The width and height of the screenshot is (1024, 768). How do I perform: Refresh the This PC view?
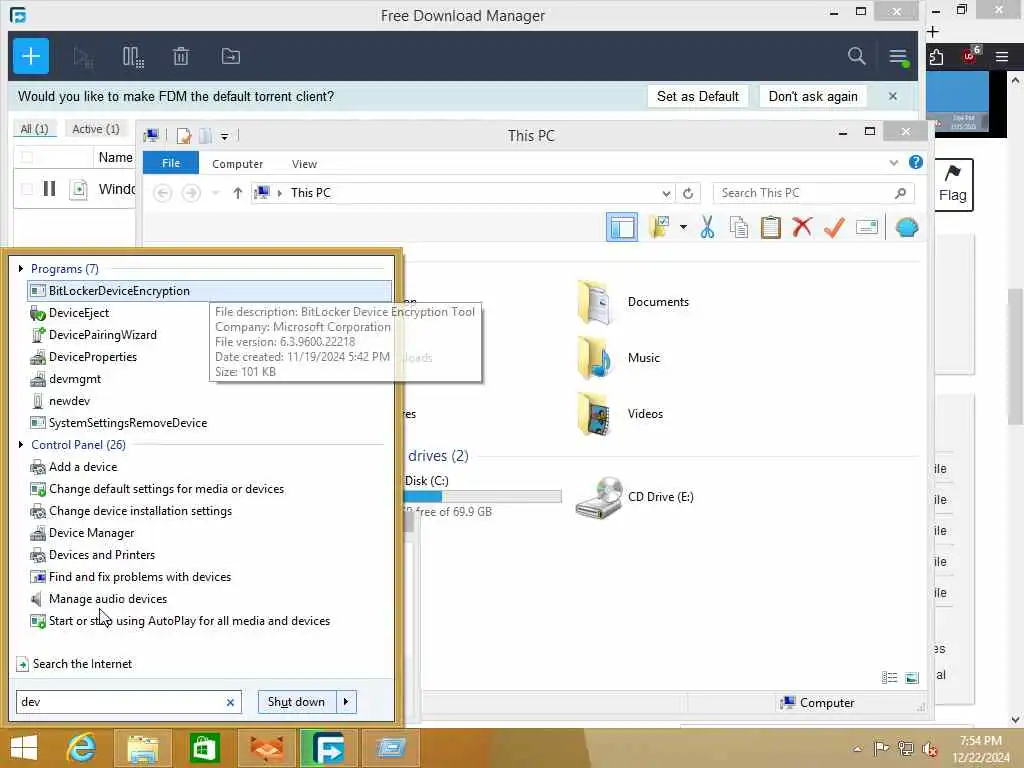688,193
